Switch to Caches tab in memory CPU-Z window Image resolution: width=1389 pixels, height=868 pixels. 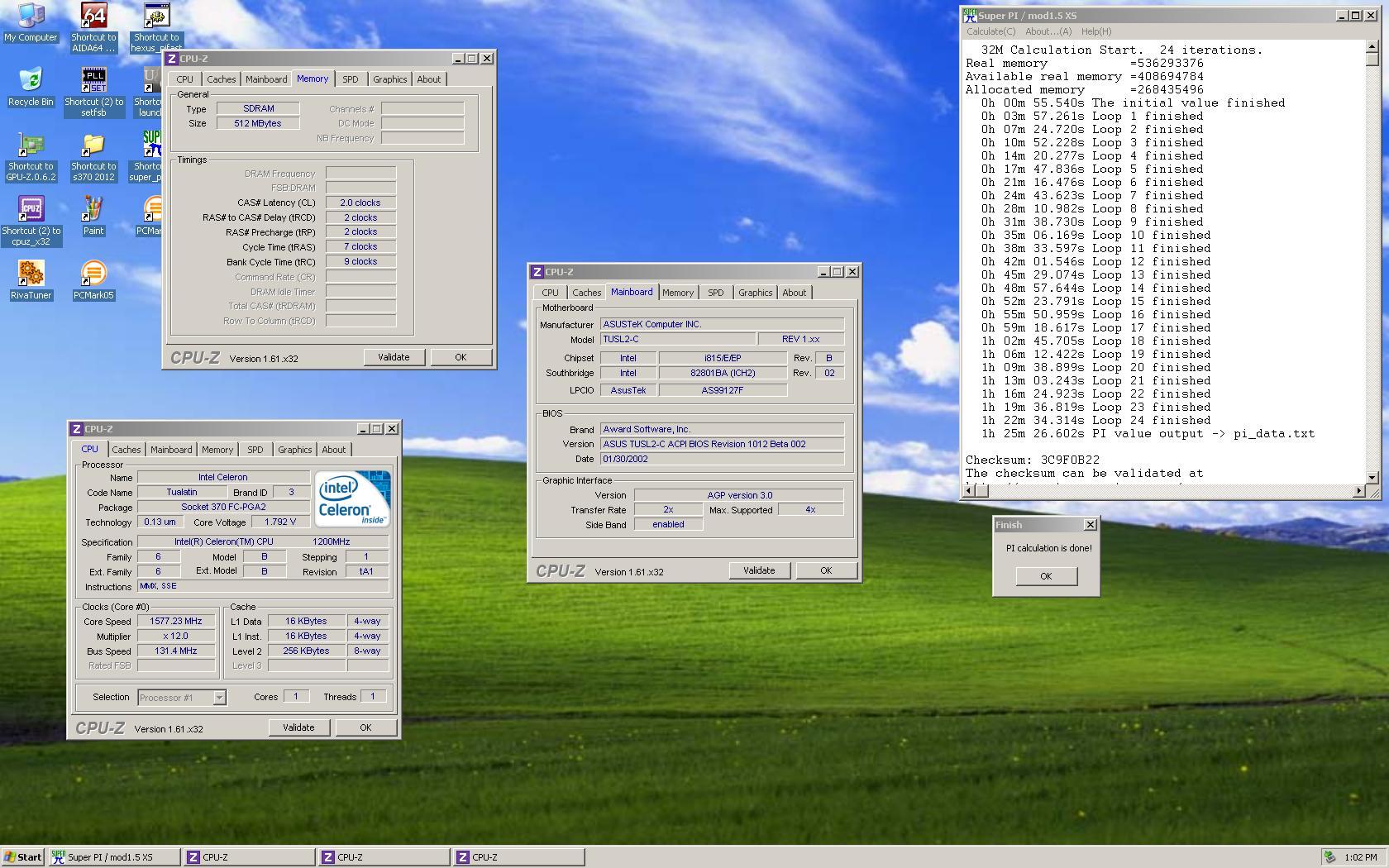tap(221, 79)
